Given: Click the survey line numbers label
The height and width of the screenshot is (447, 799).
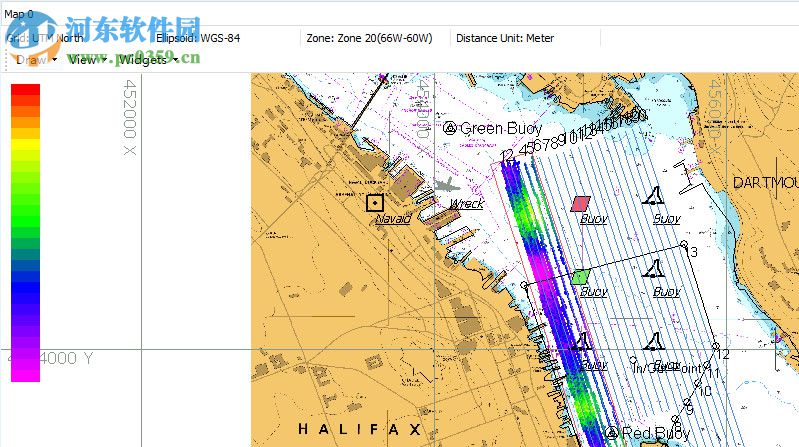Looking at the screenshot, I should coord(573,135).
